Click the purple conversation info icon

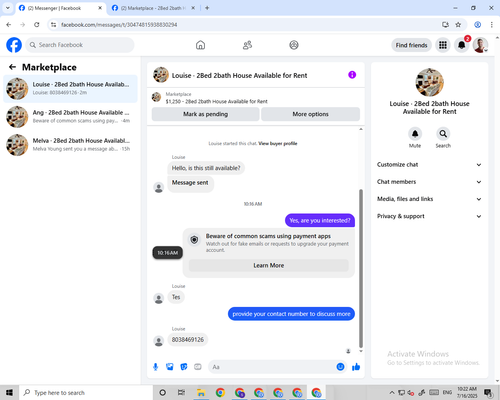point(352,75)
